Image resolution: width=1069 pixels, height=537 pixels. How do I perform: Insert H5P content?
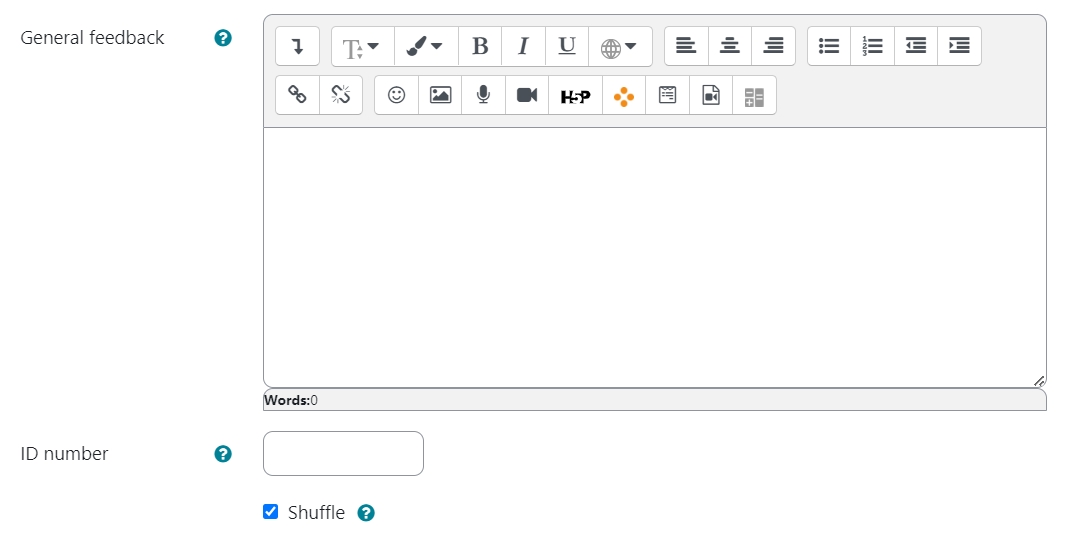coord(575,95)
